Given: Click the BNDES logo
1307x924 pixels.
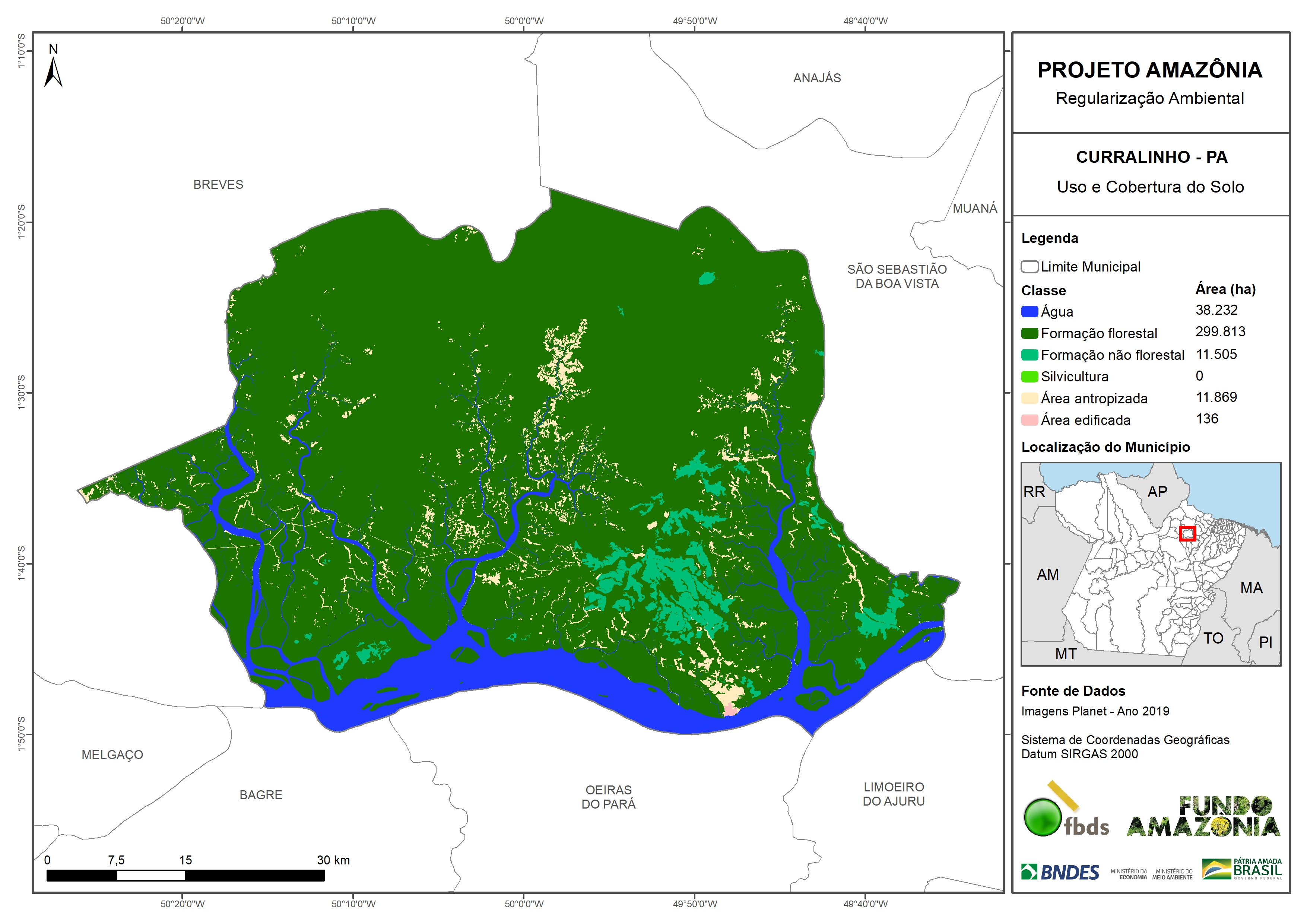Looking at the screenshot, I should pyautogui.click(x=1060, y=871).
